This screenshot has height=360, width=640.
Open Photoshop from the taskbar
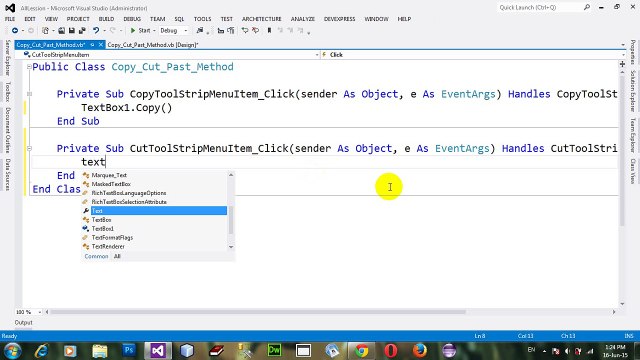[129, 351]
